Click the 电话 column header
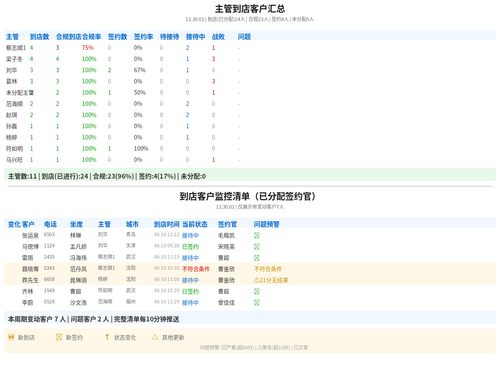 click(x=50, y=224)
